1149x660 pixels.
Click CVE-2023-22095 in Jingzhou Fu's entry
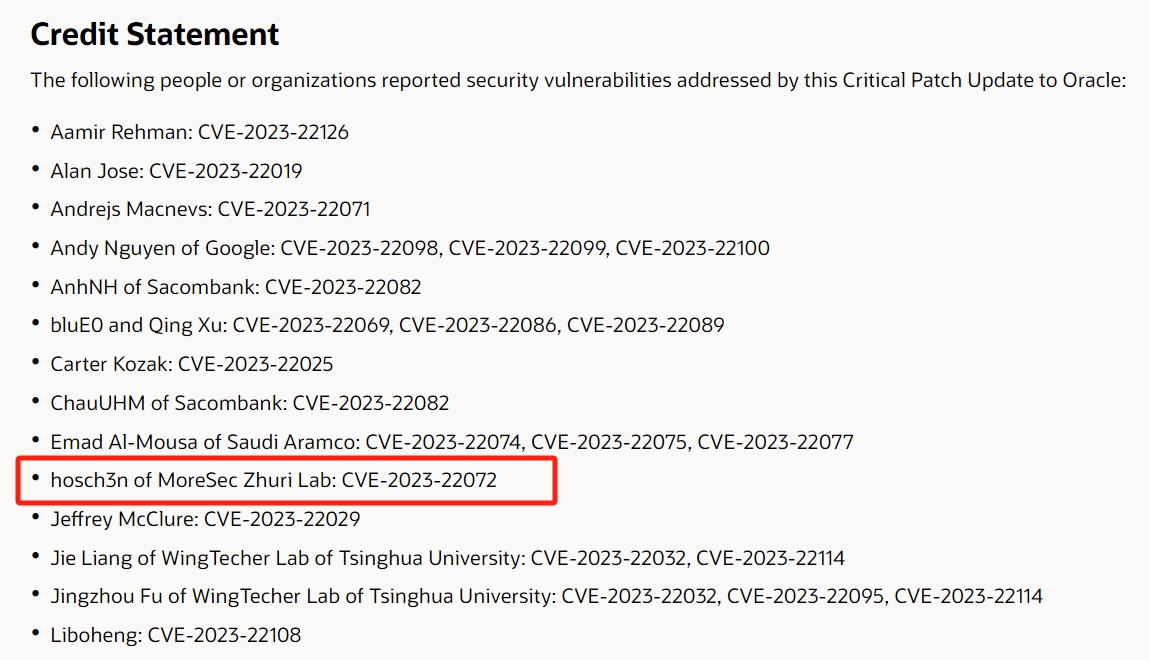805,596
